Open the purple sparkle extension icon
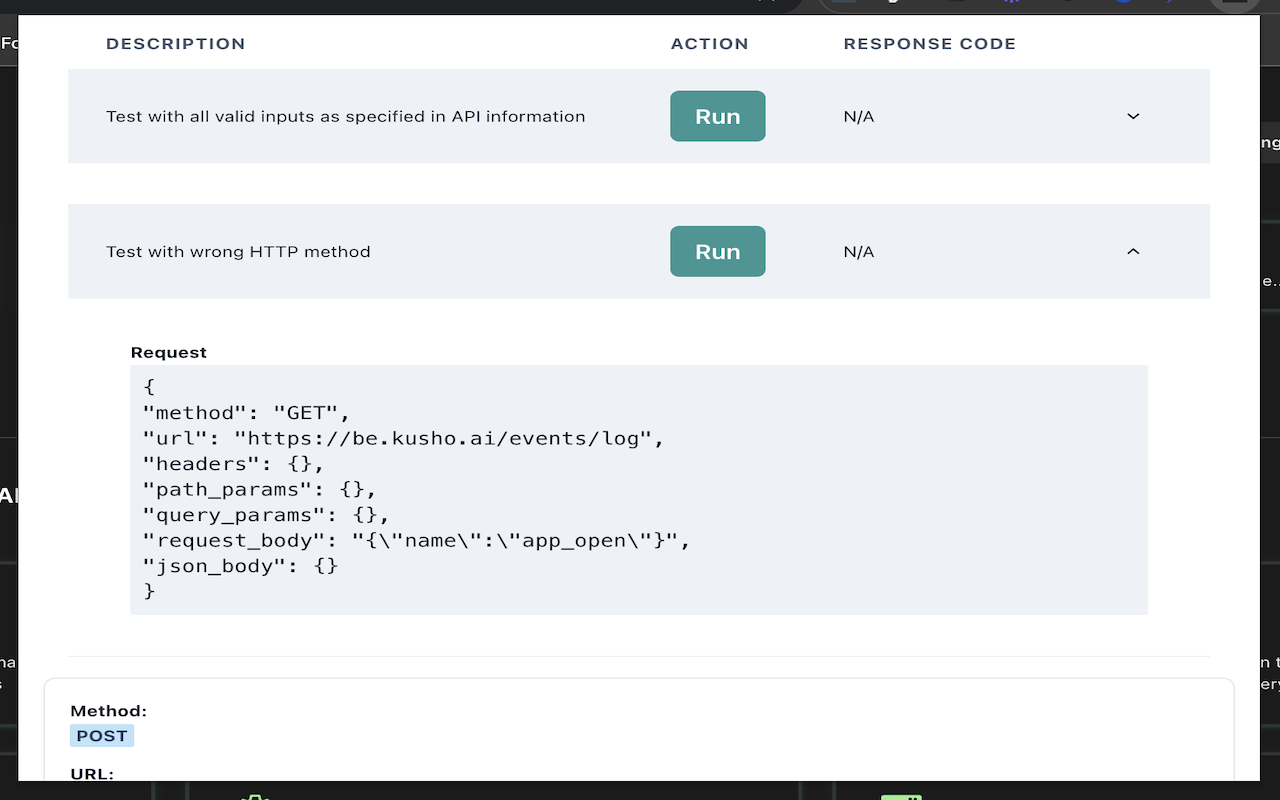 point(1010,4)
